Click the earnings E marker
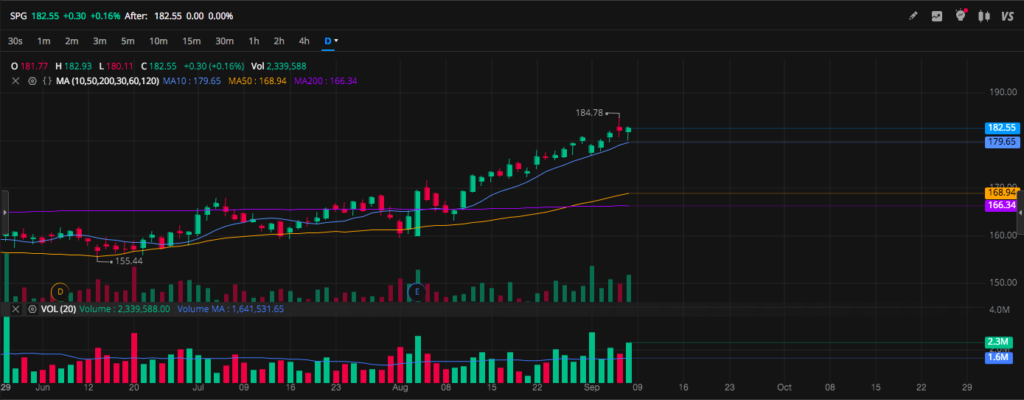1024x400 pixels. (x=418, y=291)
